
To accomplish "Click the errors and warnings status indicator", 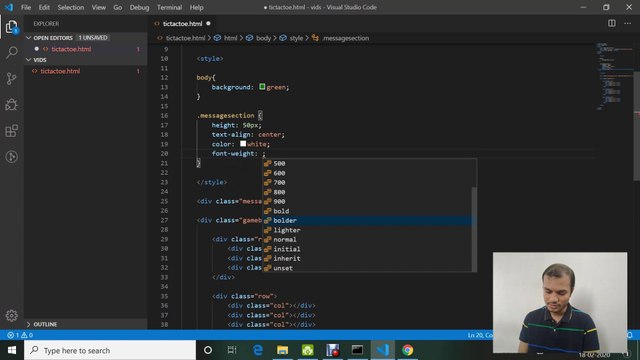I will click(20, 335).
